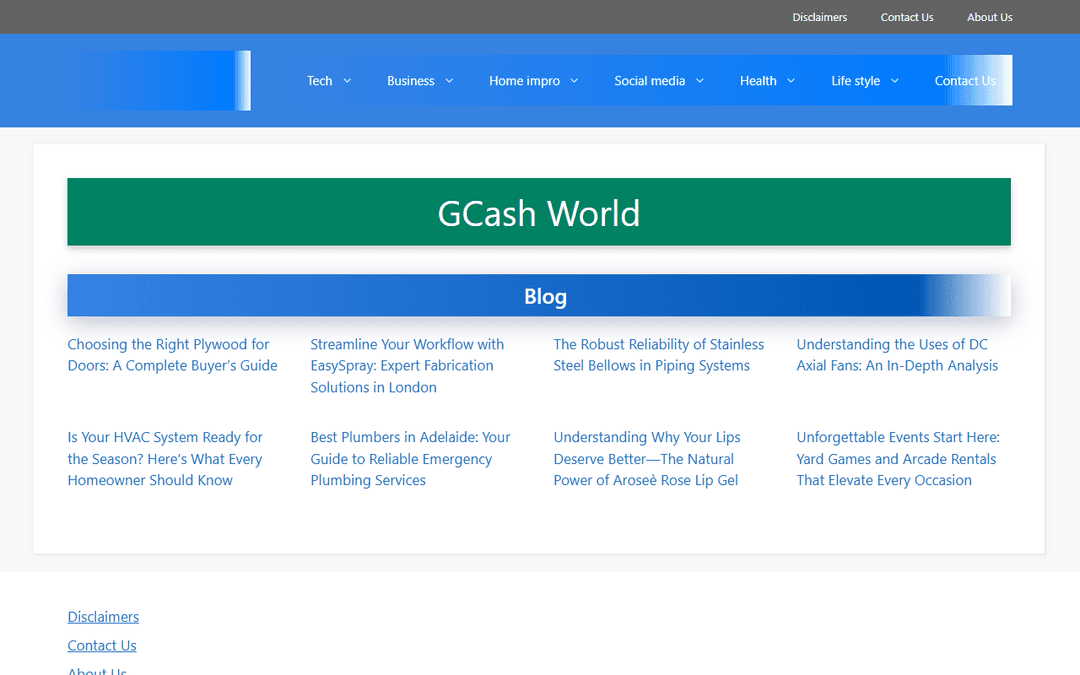Image resolution: width=1080 pixels, height=675 pixels.
Task: Open About Us in the top gray bar
Action: click(x=990, y=17)
